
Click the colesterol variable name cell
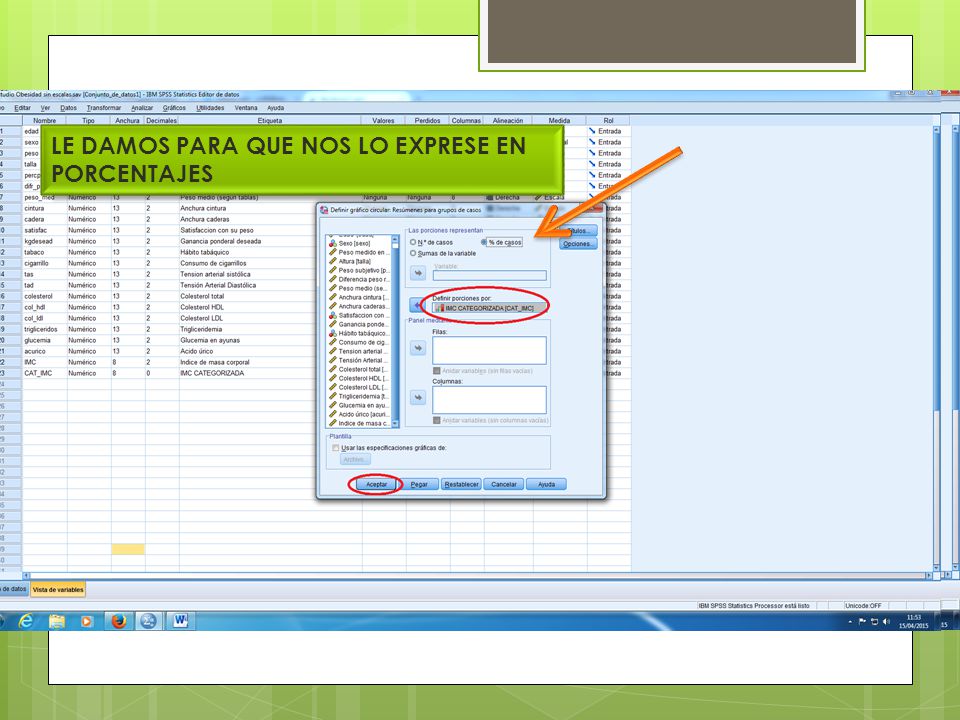[x=44, y=296]
